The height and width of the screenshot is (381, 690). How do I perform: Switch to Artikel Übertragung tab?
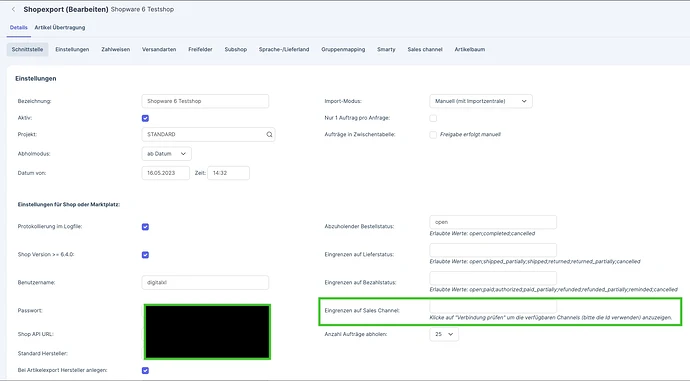(x=60, y=27)
